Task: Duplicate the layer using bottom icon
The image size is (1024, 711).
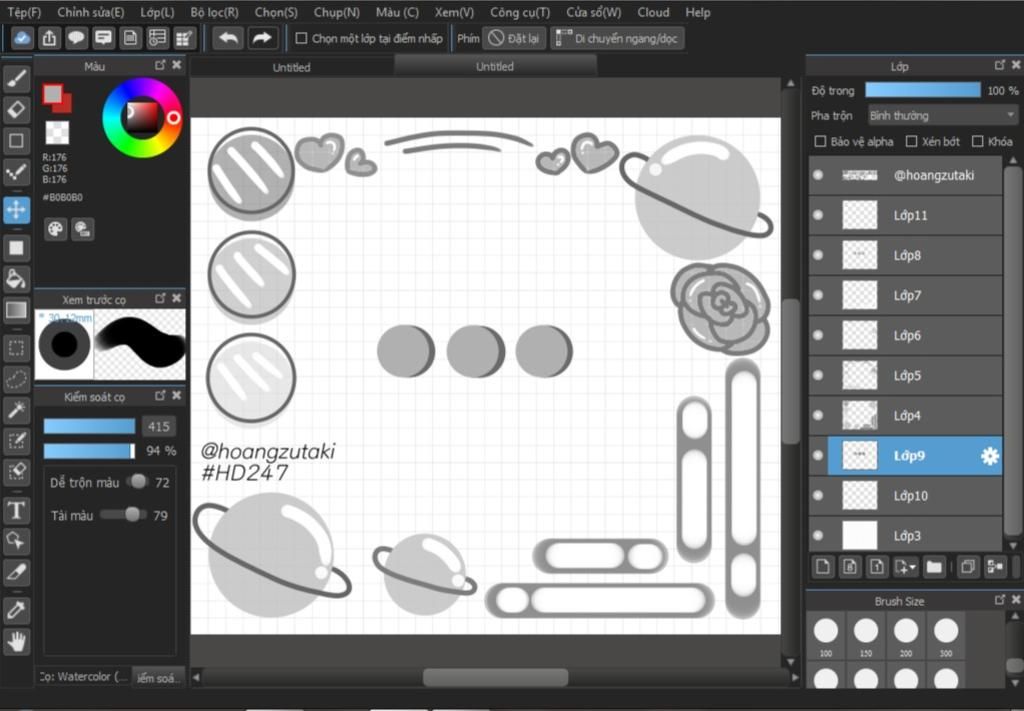Action: click(968, 566)
